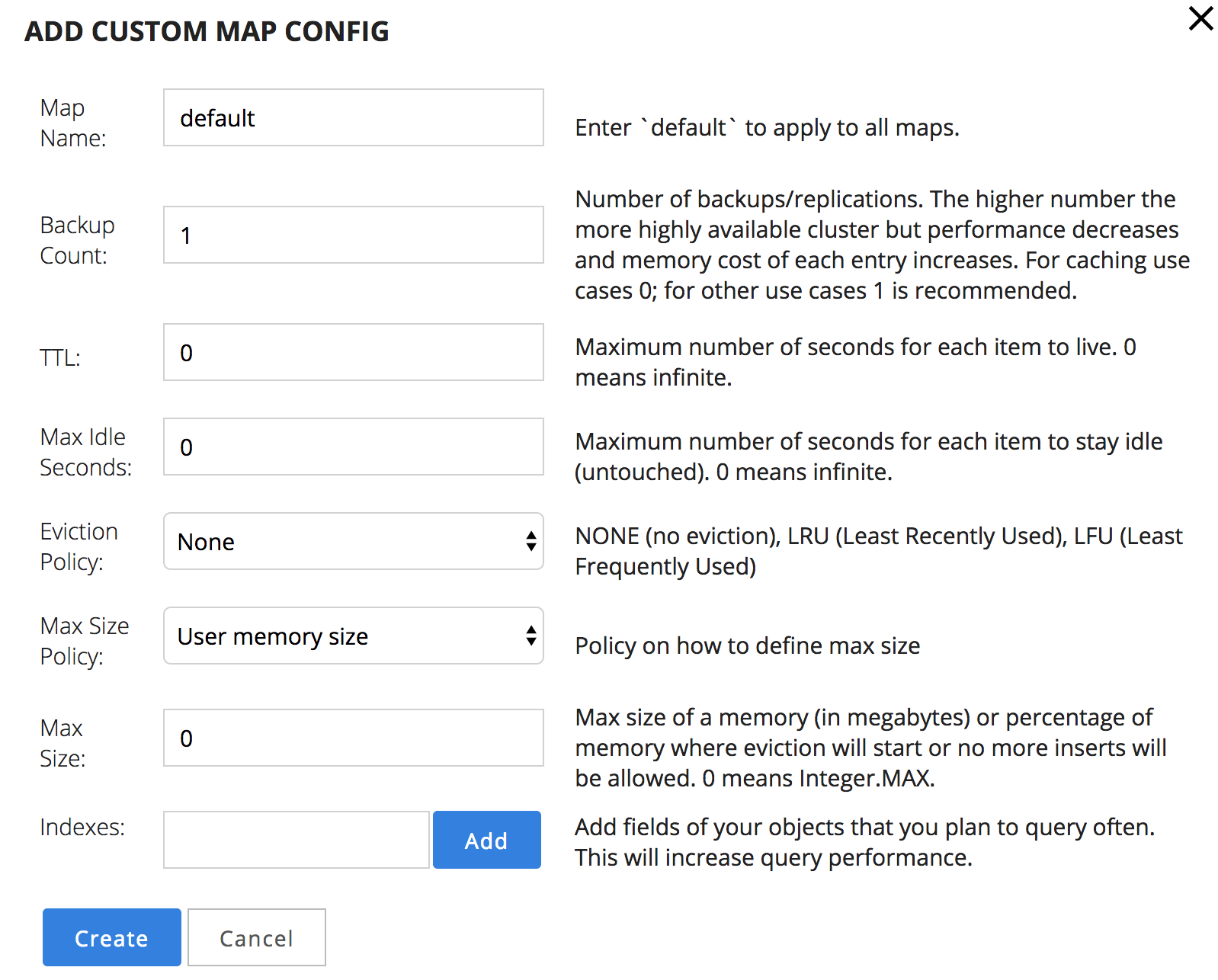Screen dimensions: 1218x980
Task: Click the Indexes label
Action: (82, 827)
